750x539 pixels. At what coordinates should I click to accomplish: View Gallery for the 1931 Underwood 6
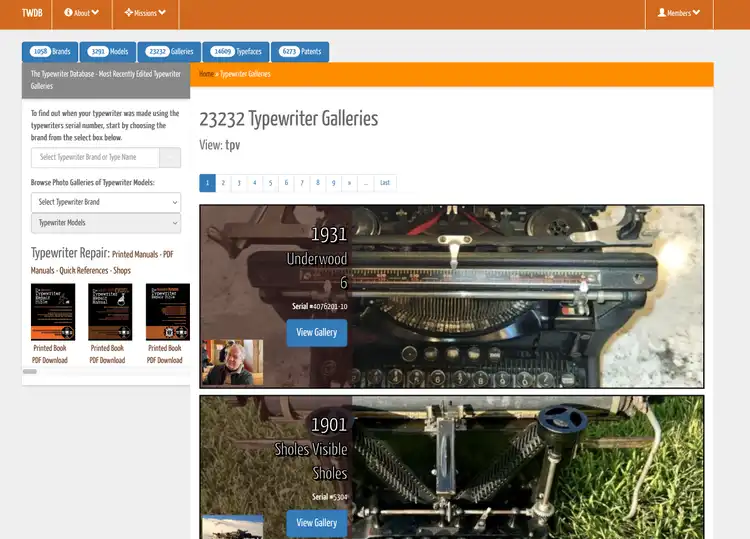click(x=317, y=333)
